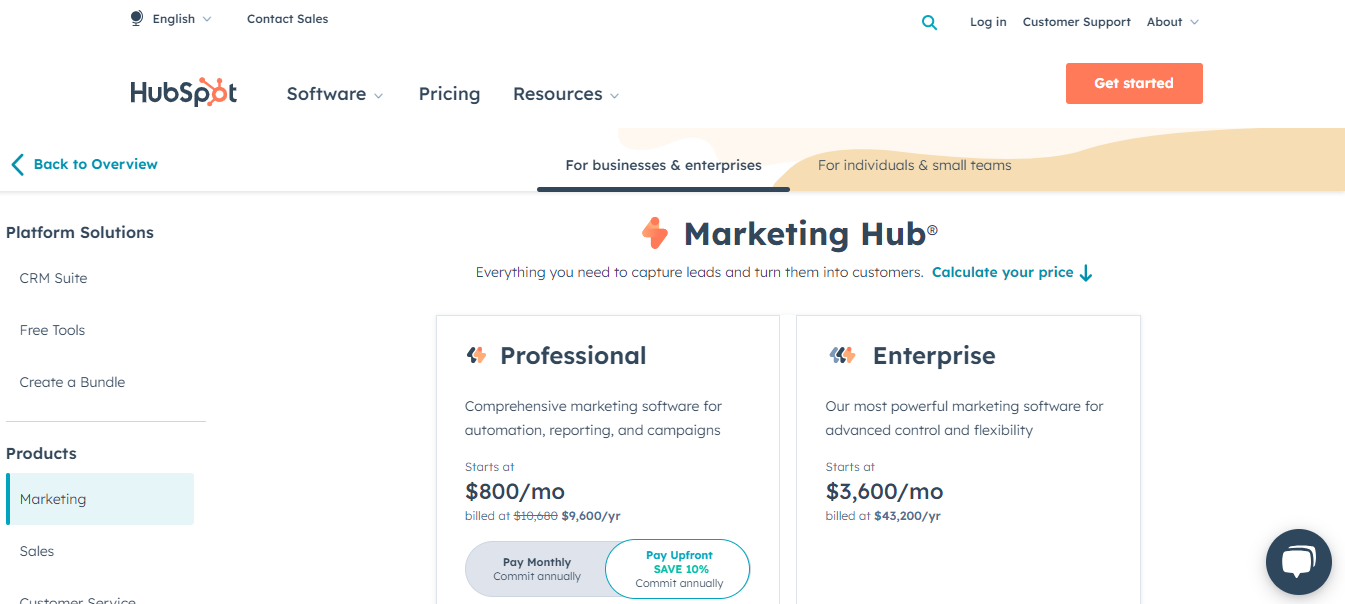Image resolution: width=1345 pixels, height=604 pixels.
Task: Select Pay Monthly billing option
Action: [x=537, y=569]
